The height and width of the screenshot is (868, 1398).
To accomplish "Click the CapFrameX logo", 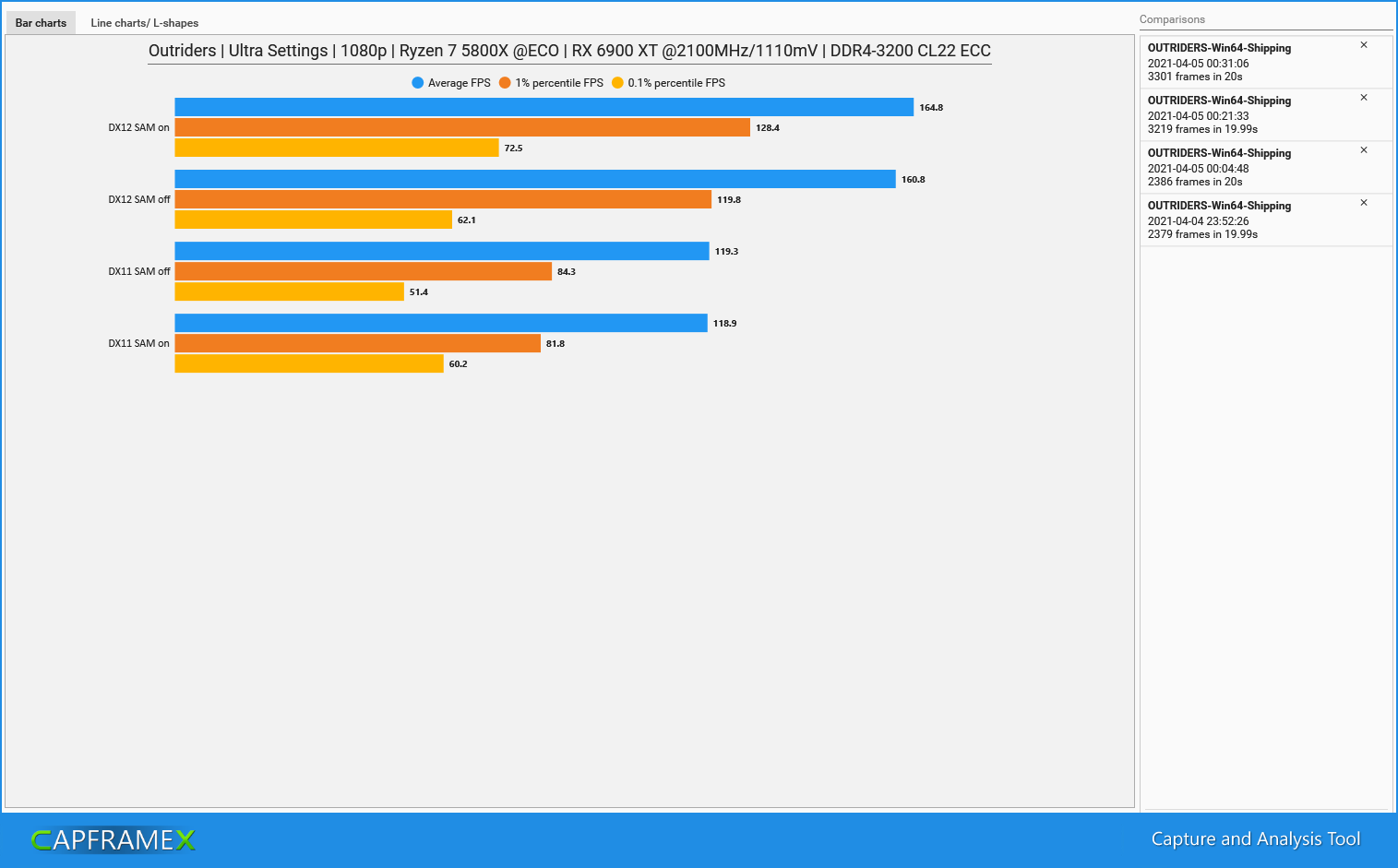I will 114,840.
